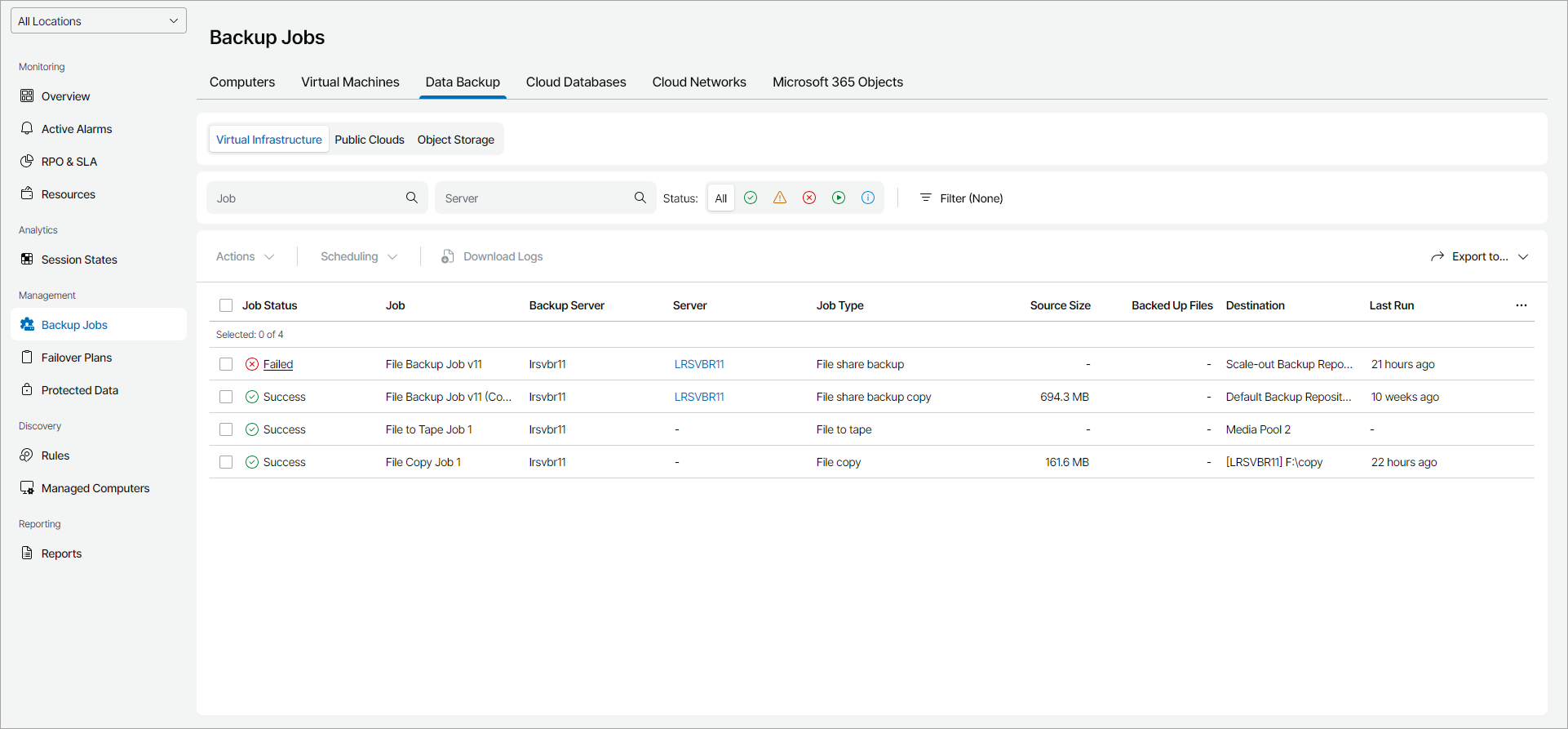Select the Object Storage sub-tab
1568x729 pixels.
pyautogui.click(x=455, y=140)
